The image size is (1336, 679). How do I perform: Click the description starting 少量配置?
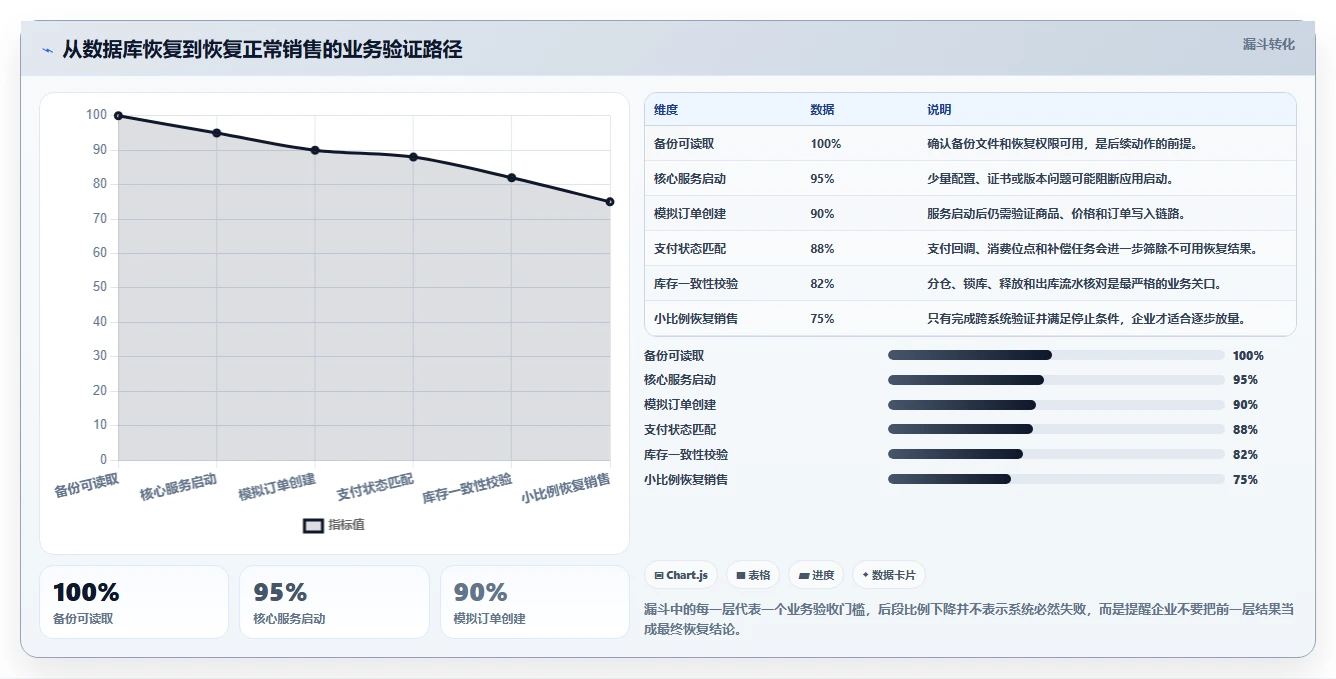click(1050, 179)
